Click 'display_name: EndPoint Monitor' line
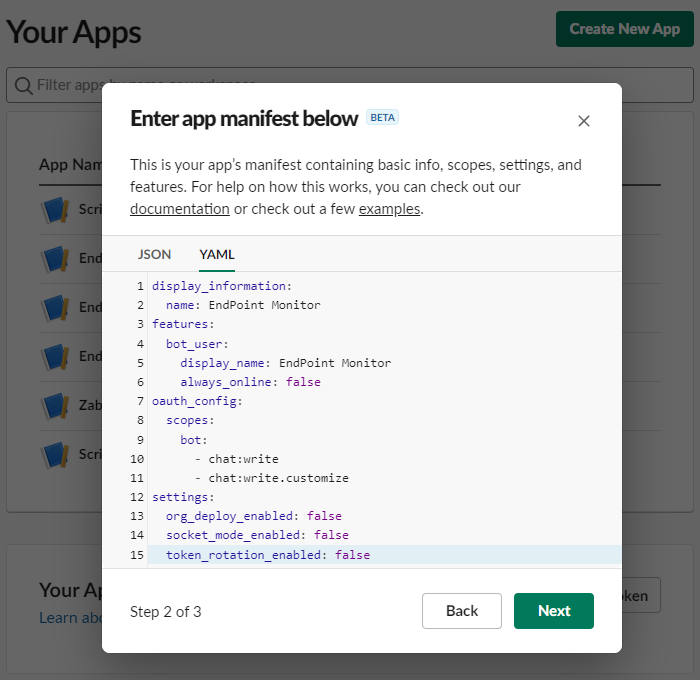 [286, 363]
